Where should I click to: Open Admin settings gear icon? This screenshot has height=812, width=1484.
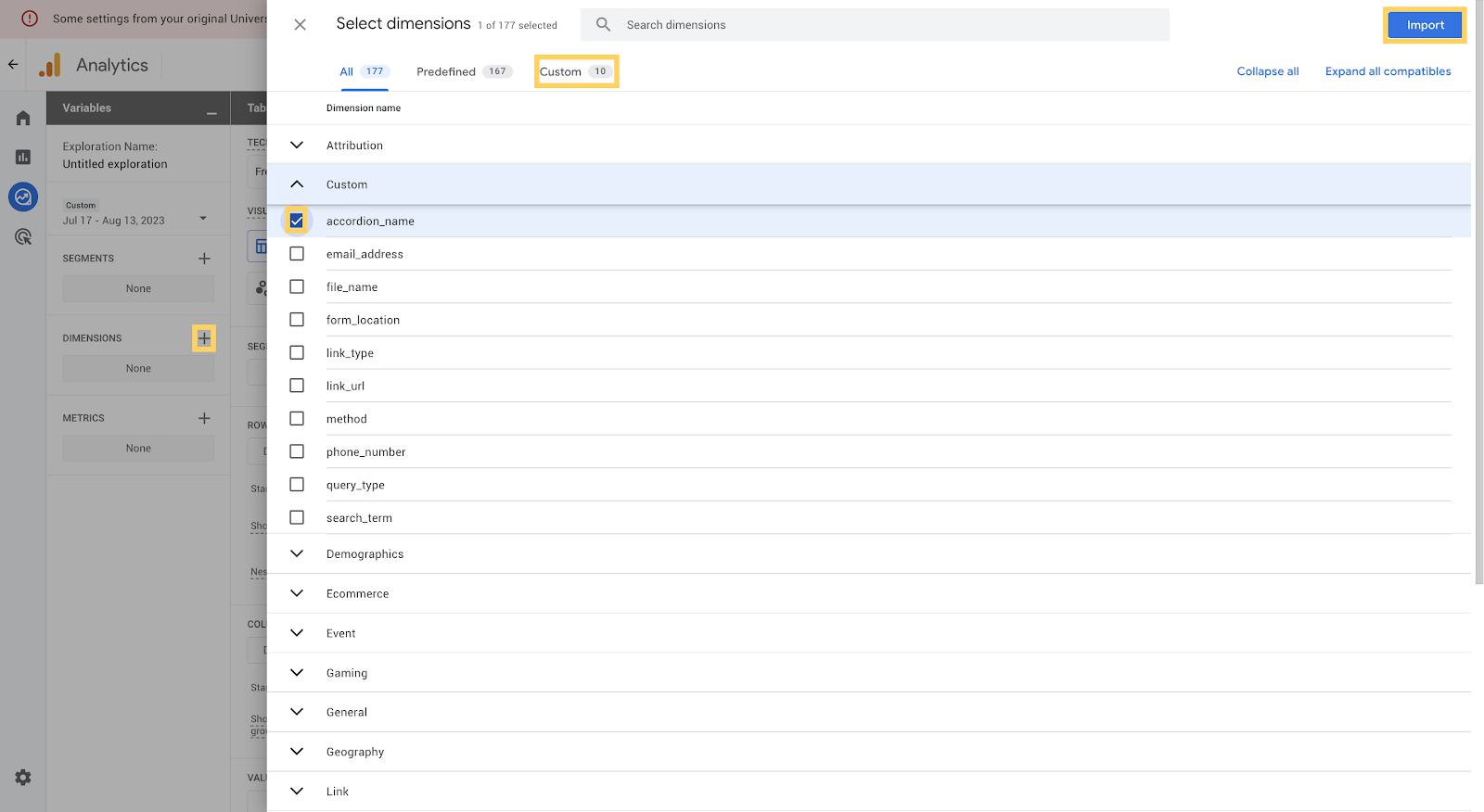tap(23, 778)
